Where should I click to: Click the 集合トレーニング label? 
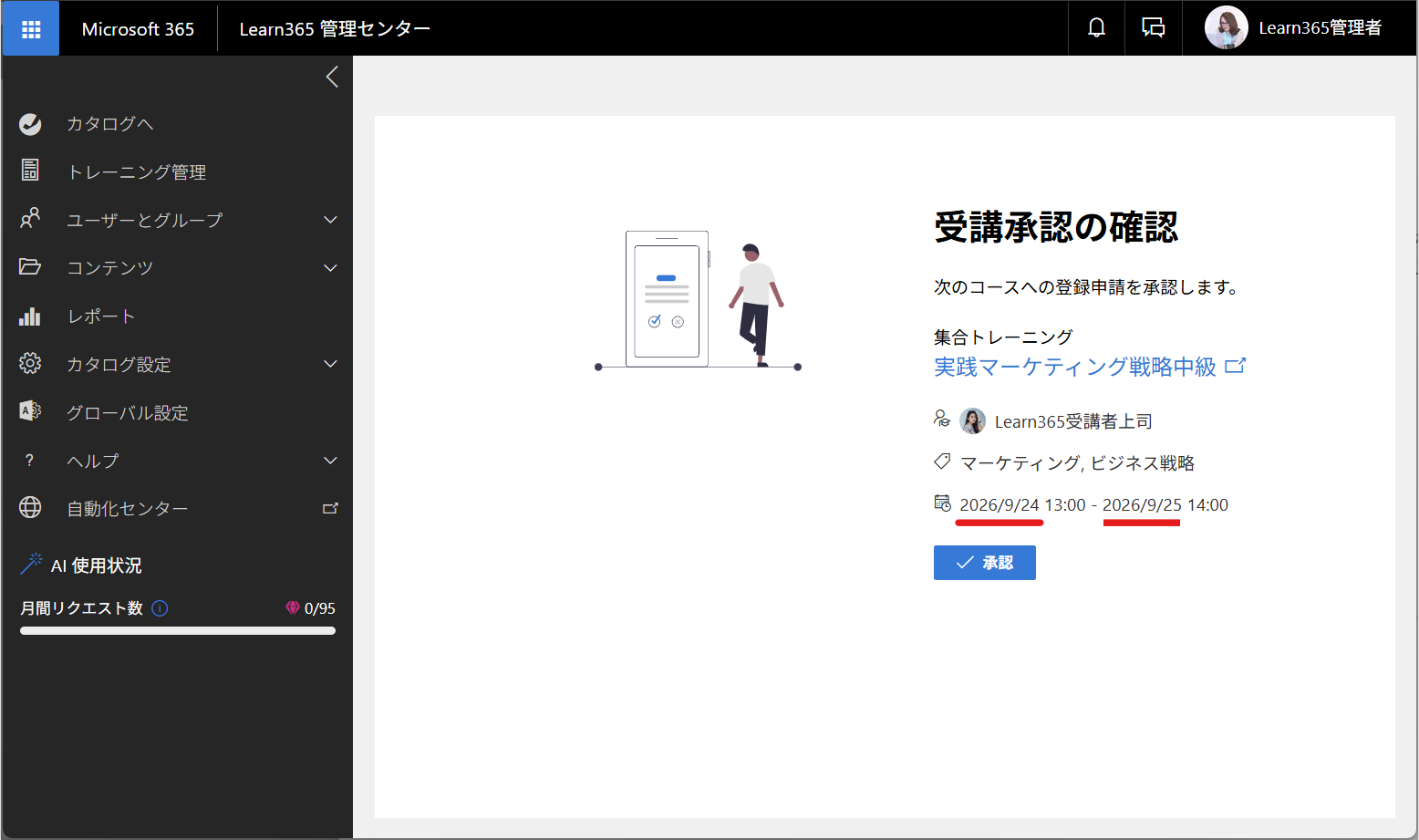point(1003,337)
